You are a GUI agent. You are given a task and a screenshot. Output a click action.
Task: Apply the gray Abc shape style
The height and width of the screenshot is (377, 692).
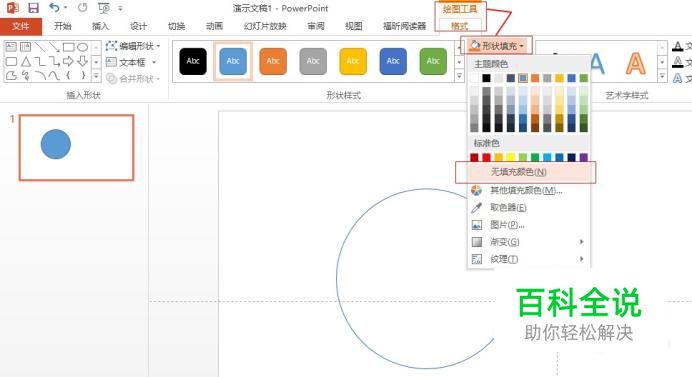[x=313, y=61]
